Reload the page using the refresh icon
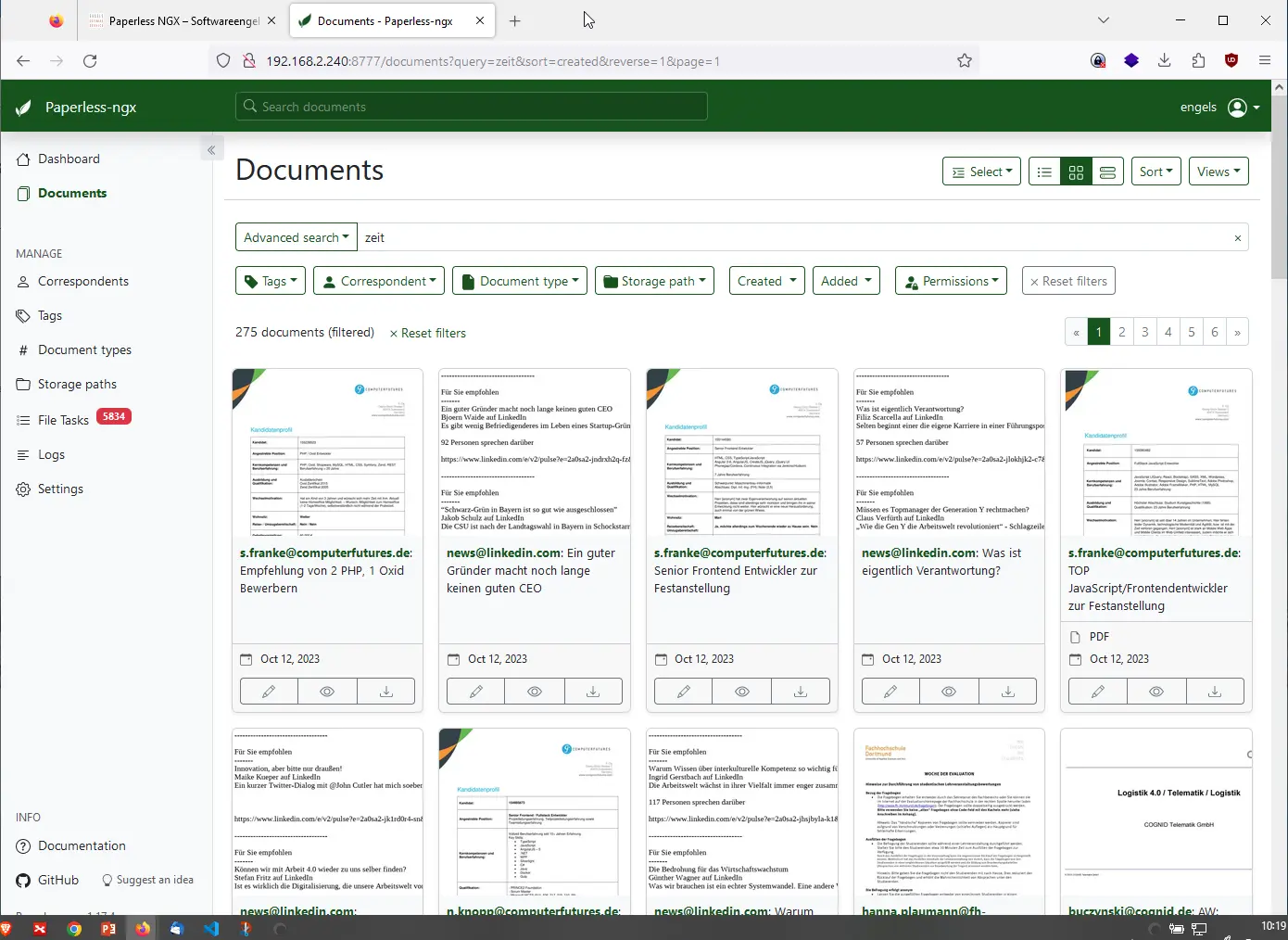The height and width of the screenshot is (940, 1288). point(90,61)
